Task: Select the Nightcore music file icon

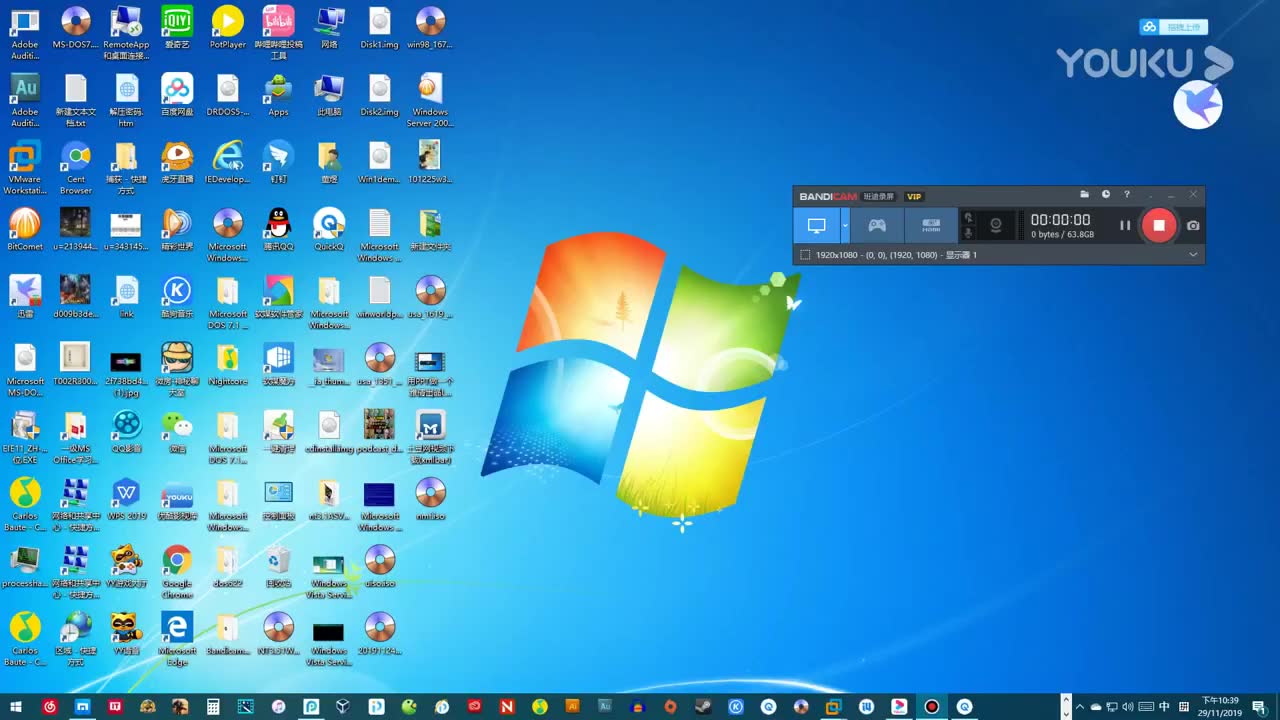Action: point(228,365)
